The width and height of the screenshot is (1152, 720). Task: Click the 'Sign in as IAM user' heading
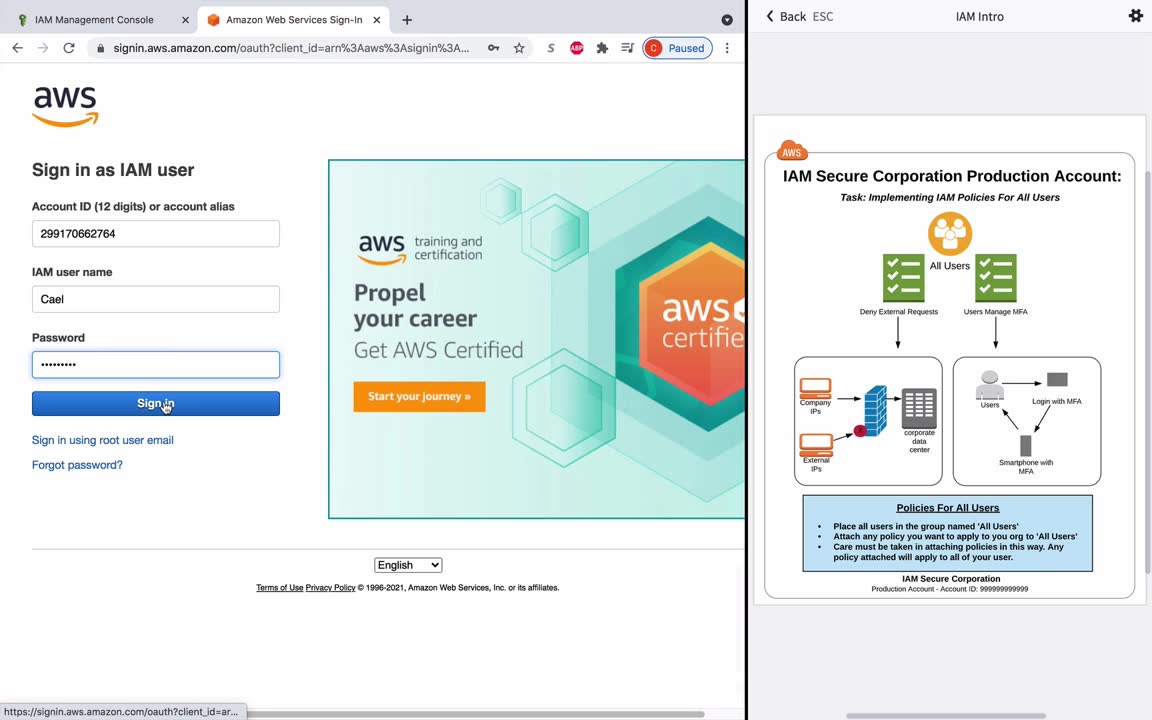pyautogui.click(x=112, y=170)
